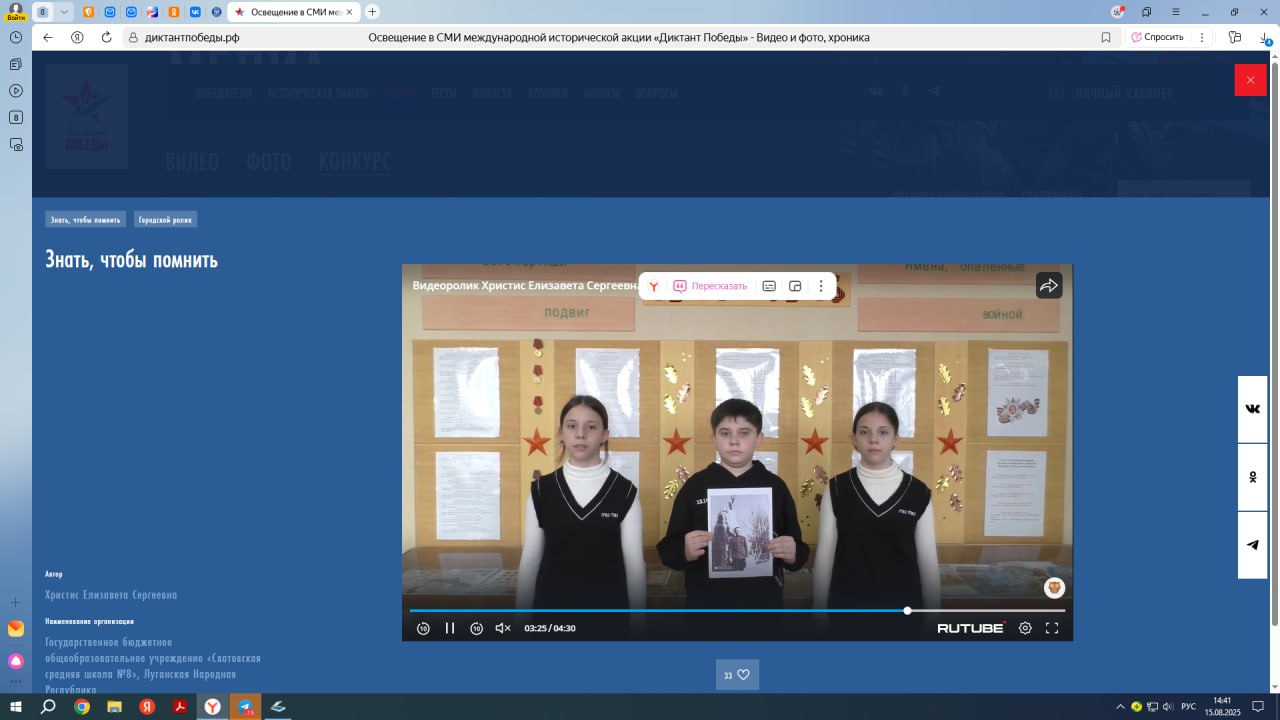Toggle subtitles icon in video popup
This screenshot has height=720, width=1280.
tap(769, 286)
